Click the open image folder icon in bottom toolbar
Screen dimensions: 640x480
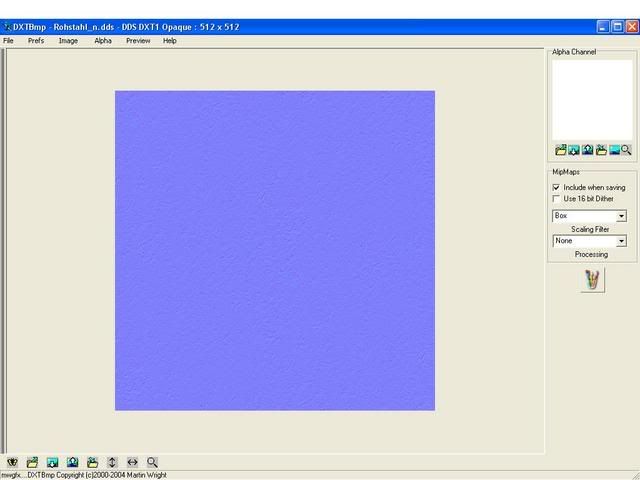tap(32, 462)
